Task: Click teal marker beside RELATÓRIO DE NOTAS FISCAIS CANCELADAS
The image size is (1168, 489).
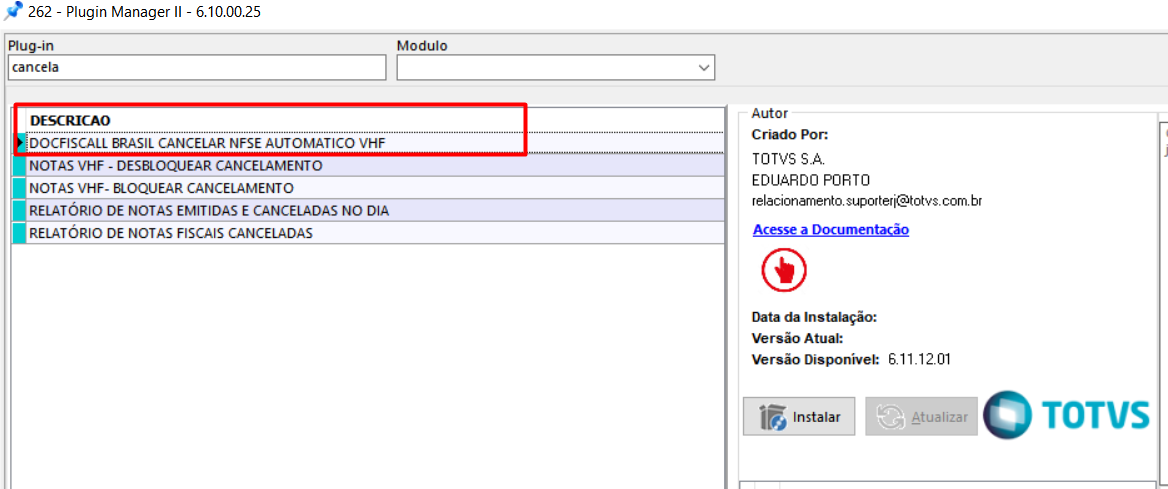Action: pos(19,233)
